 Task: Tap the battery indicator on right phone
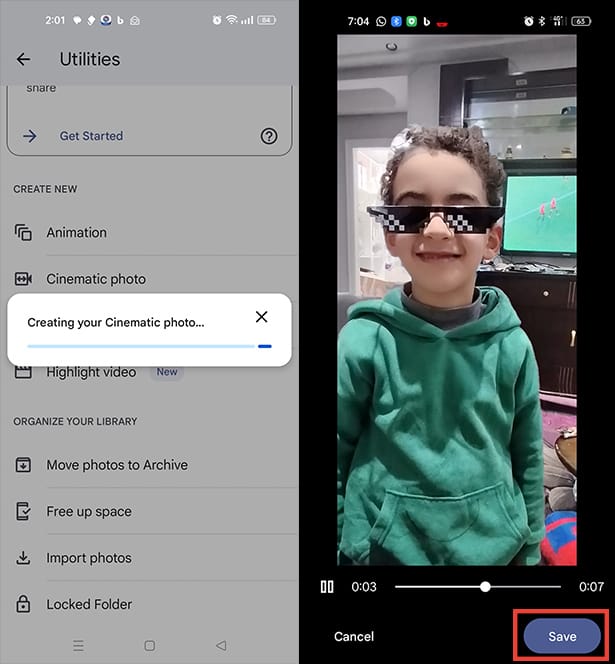581,21
